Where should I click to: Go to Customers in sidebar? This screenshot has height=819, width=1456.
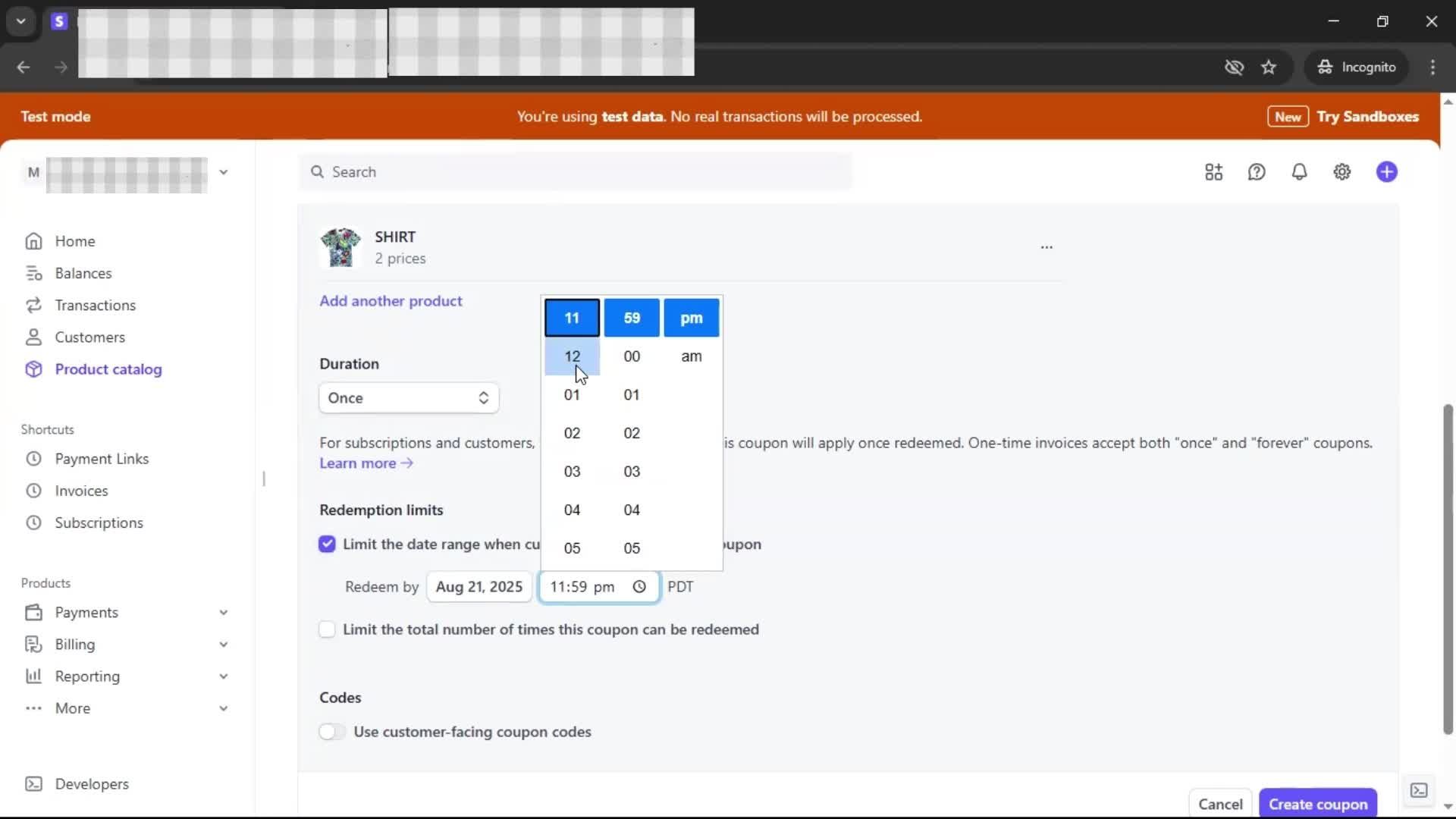click(89, 337)
